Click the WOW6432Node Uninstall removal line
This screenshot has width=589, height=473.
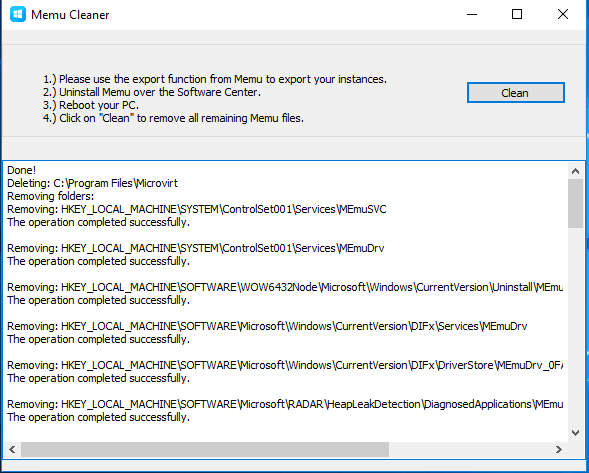[x=285, y=287]
